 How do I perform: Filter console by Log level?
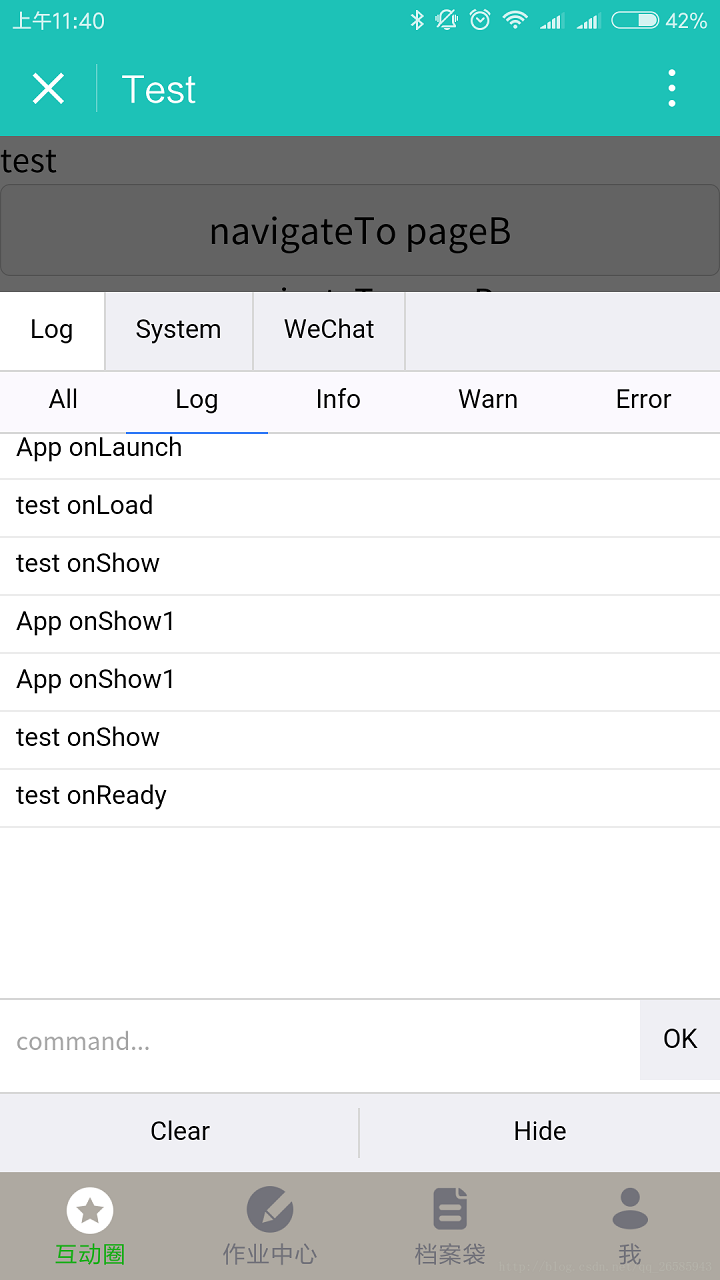pyautogui.click(x=197, y=400)
